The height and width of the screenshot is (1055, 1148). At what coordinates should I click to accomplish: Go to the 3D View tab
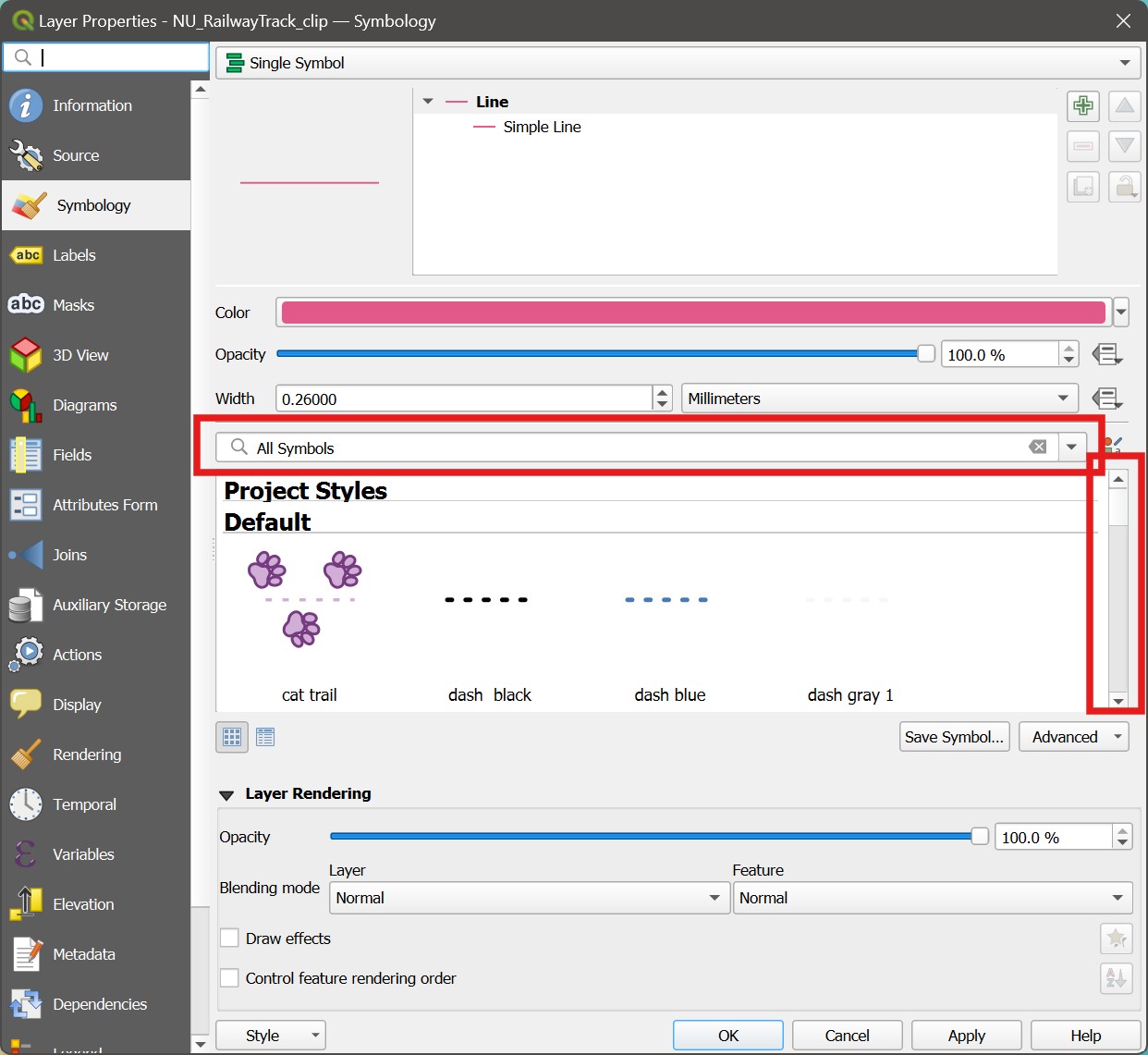tap(96, 355)
